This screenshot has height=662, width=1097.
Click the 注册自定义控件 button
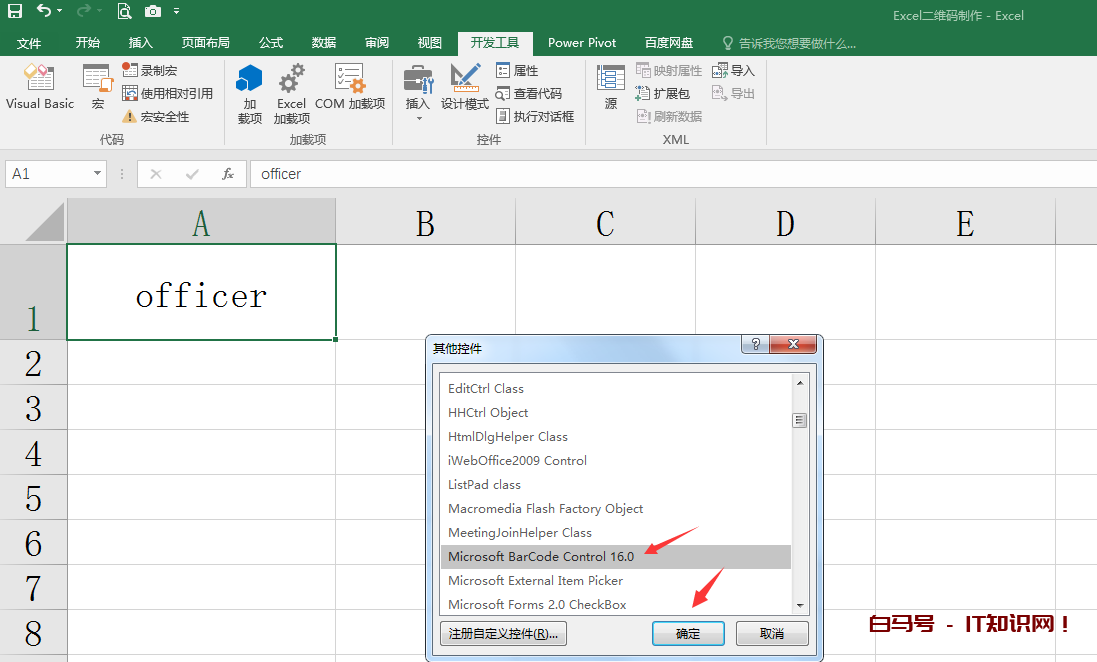(503, 634)
